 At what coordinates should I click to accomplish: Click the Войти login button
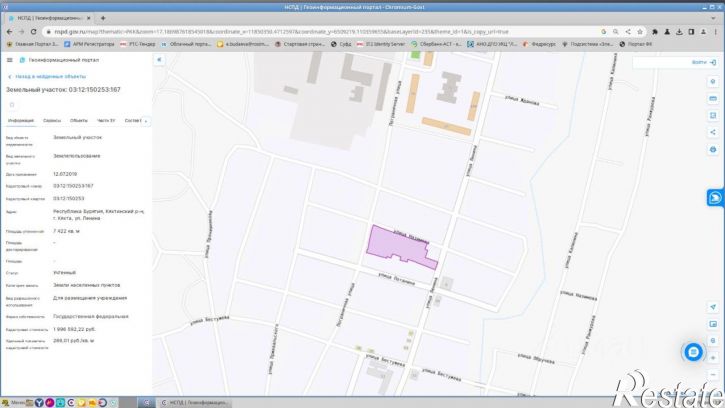click(x=704, y=62)
